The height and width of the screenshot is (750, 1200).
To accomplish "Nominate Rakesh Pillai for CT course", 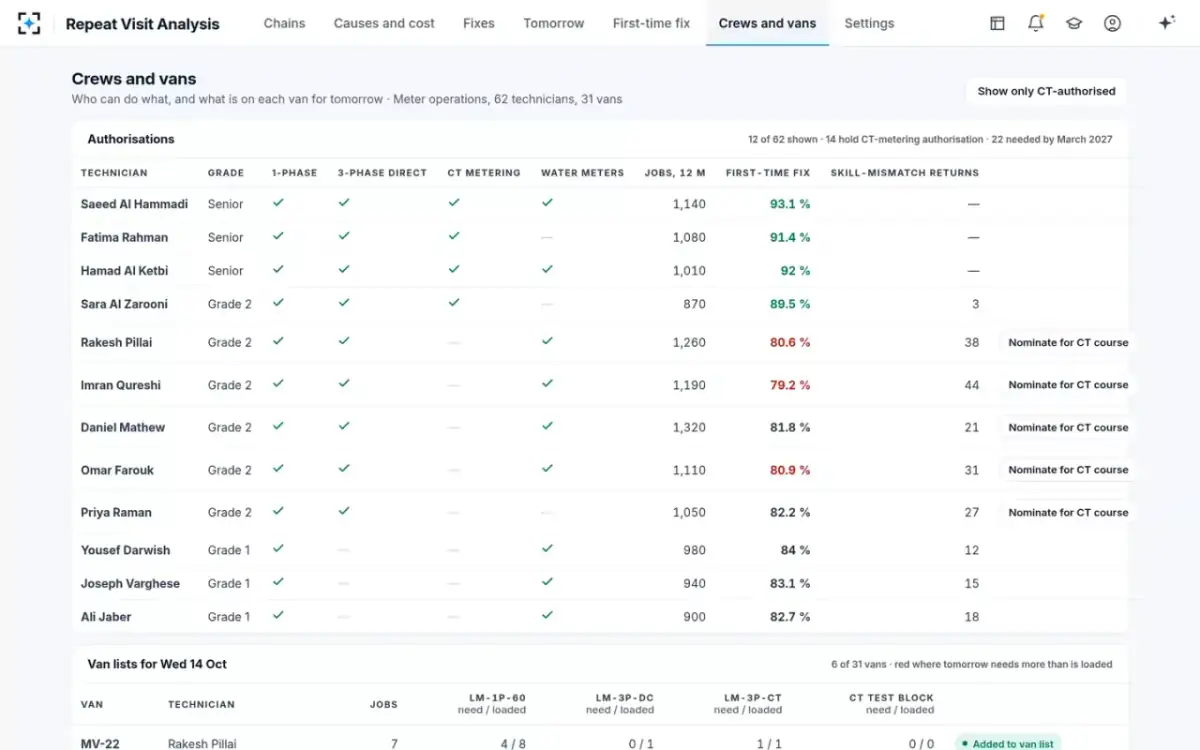I will pyautogui.click(x=1068, y=342).
